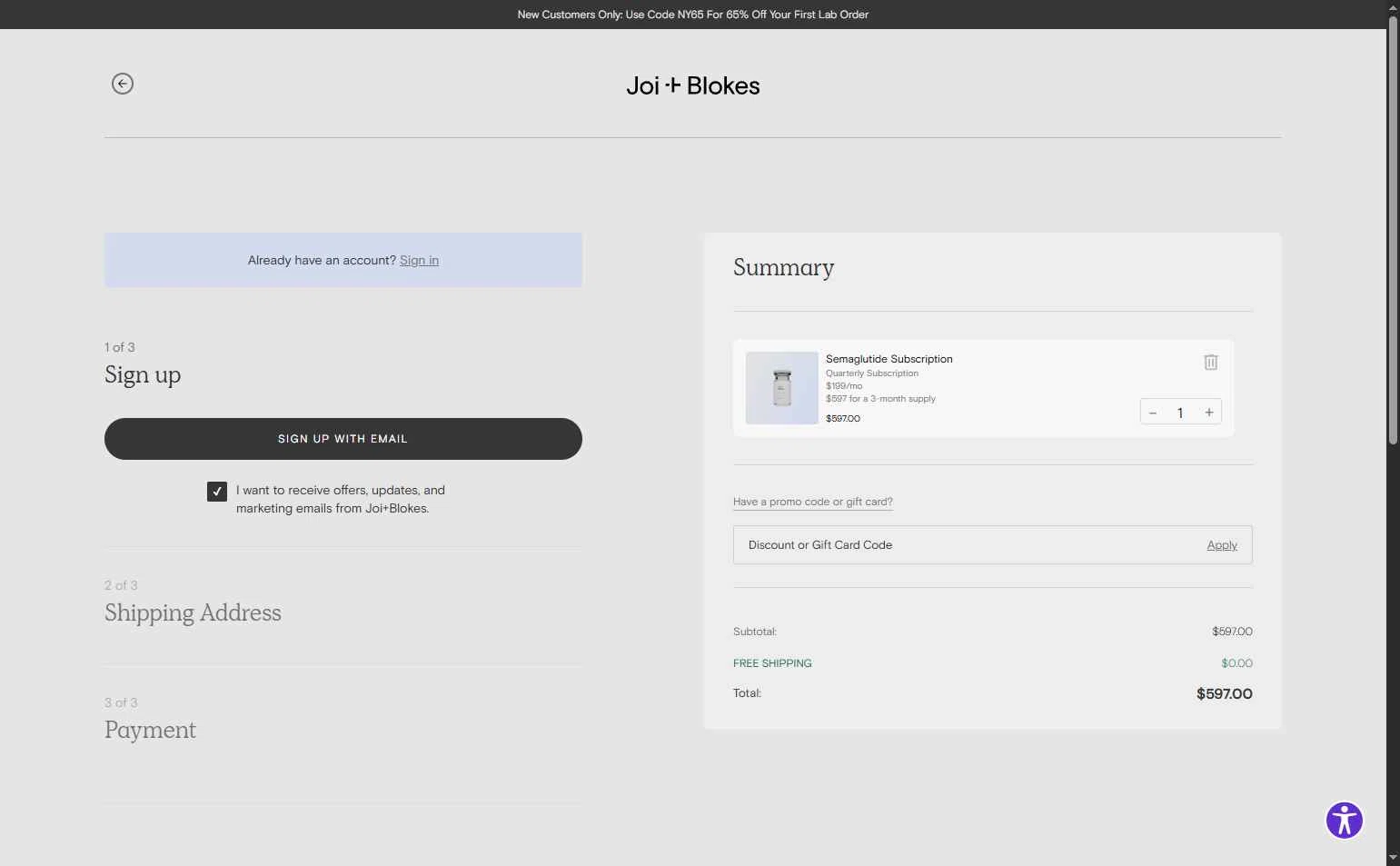The height and width of the screenshot is (866, 1400).
Task: Click the quantity value 1
Action: click(1180, 413)
